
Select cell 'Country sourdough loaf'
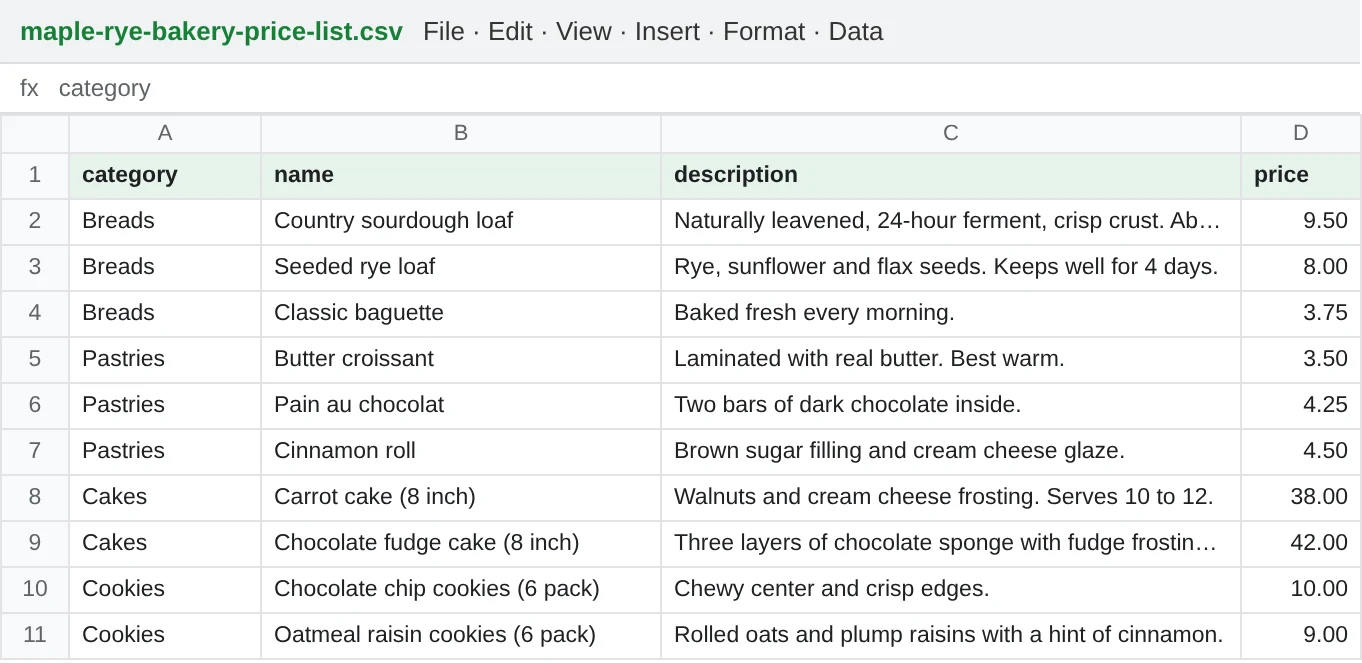pyautogui.click(x=461, y=221)
